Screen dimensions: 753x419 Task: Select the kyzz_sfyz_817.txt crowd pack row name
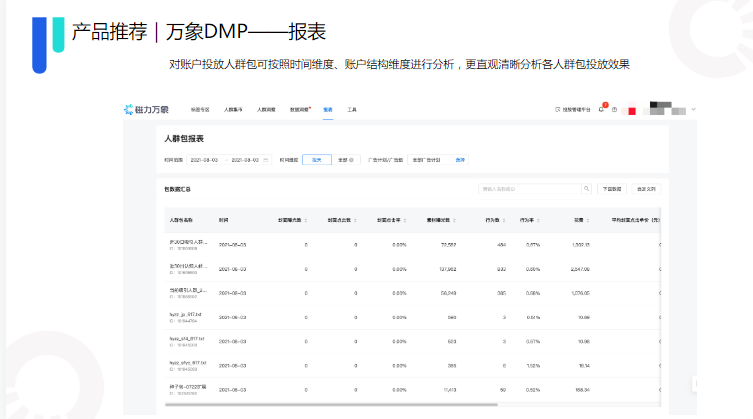[188, 362]
